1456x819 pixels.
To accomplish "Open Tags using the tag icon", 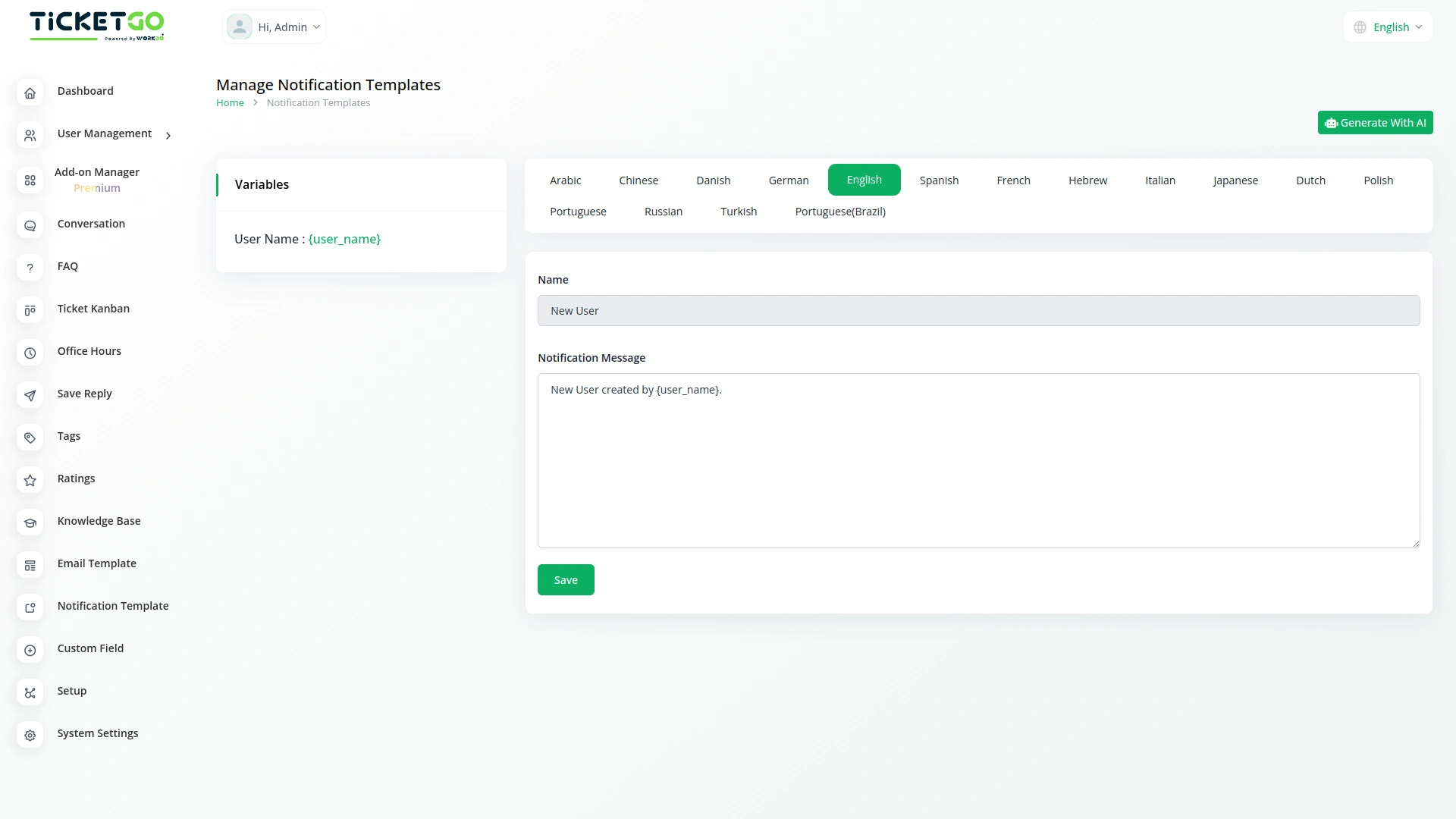I will pyautogui.click(x=30, y=438).
